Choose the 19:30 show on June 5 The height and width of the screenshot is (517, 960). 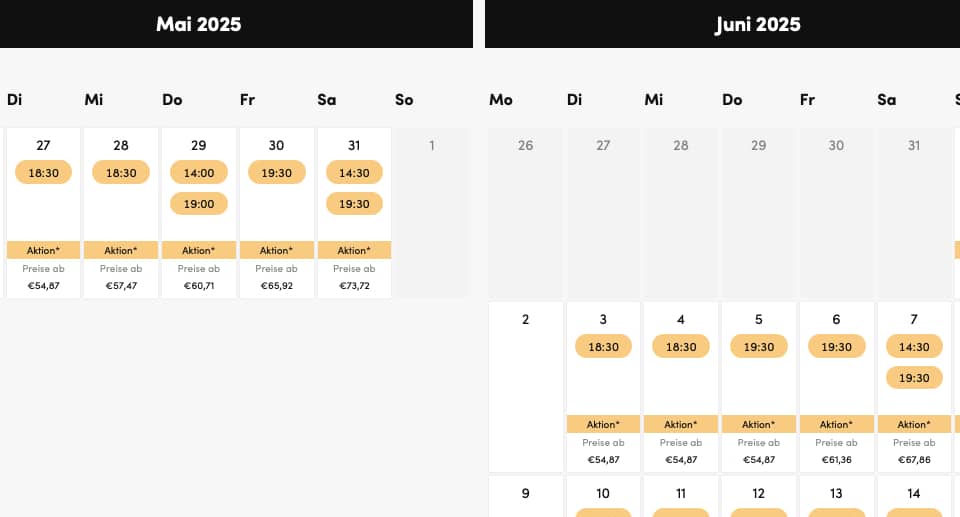pos(759,347)
